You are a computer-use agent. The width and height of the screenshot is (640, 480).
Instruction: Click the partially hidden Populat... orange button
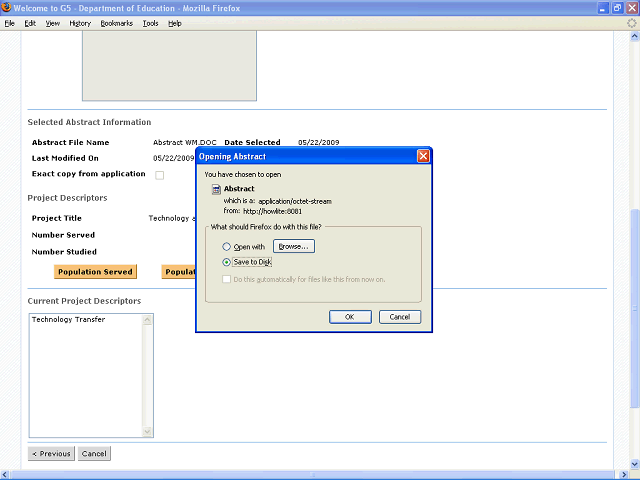pyautogui.click(x=179, y=272)
